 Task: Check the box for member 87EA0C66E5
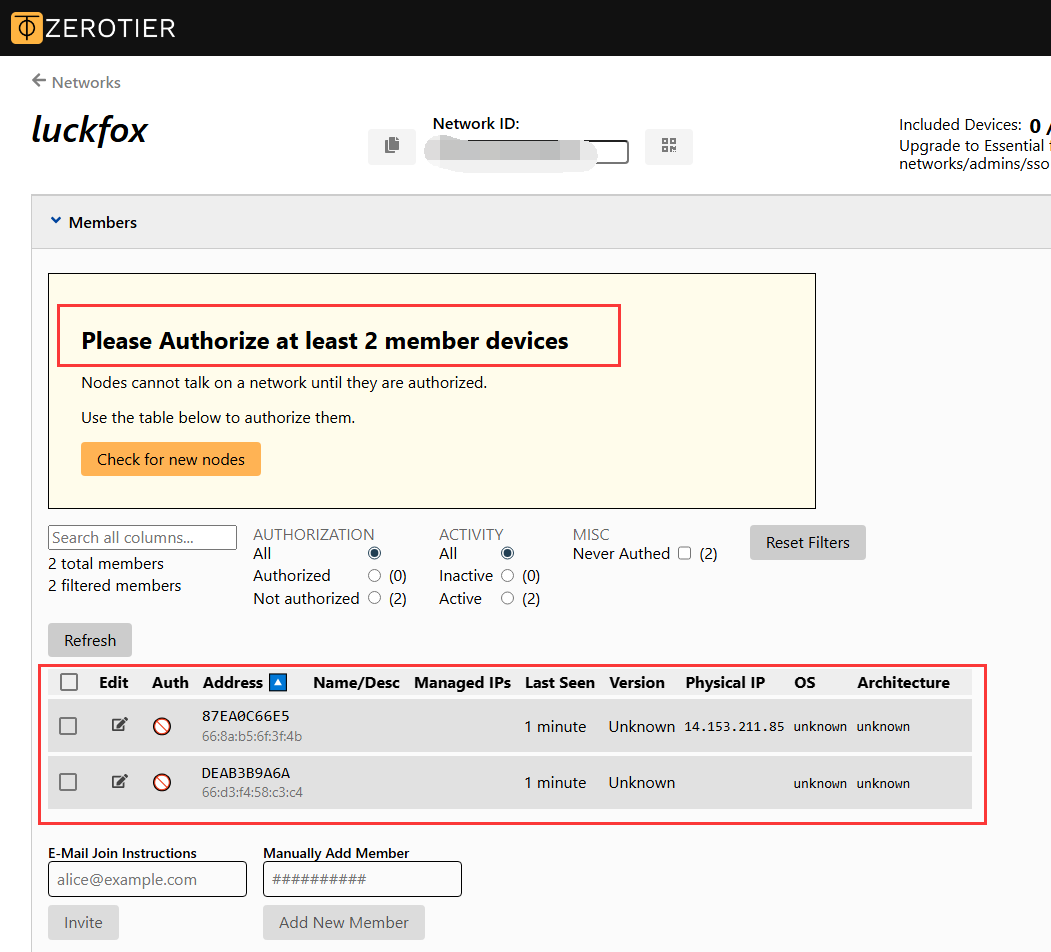pyautogui.click(x=68, y=726)
